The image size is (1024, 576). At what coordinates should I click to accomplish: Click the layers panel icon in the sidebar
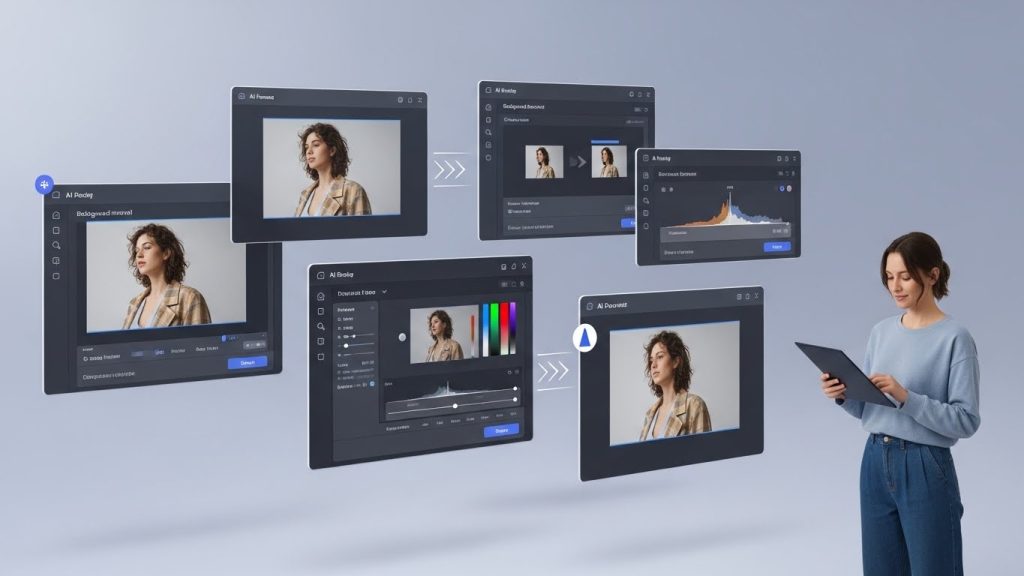click(56, 260)
